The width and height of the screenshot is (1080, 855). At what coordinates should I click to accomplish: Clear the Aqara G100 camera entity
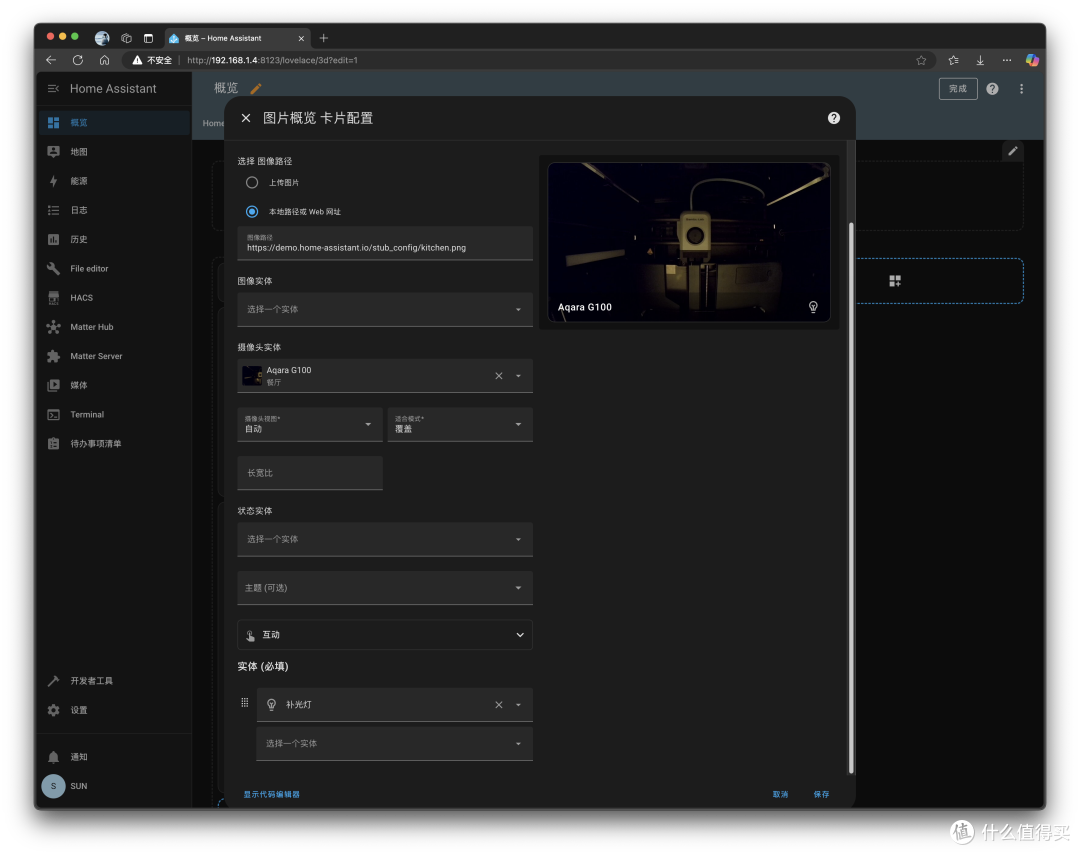pos(499,375)
